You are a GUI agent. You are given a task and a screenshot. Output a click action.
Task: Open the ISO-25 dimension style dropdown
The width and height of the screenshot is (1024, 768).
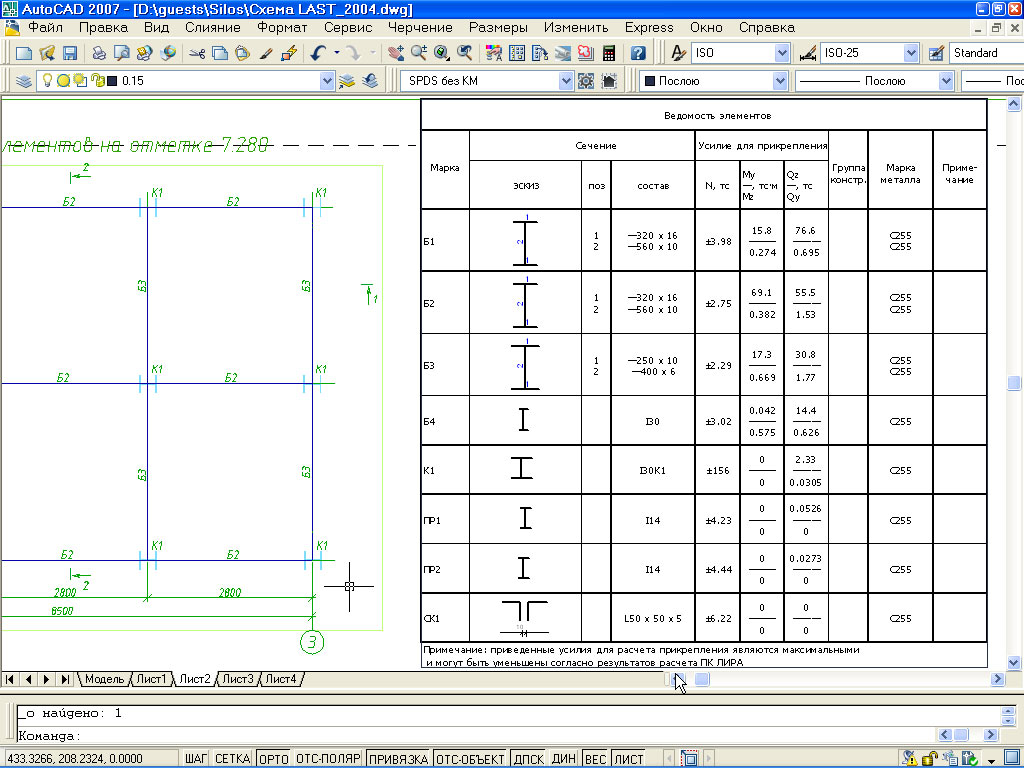click(911, 53)
